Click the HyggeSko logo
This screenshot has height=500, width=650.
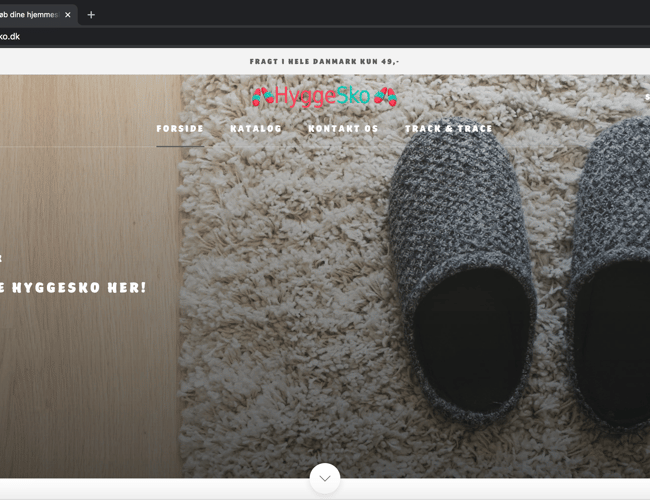[324, 96]
